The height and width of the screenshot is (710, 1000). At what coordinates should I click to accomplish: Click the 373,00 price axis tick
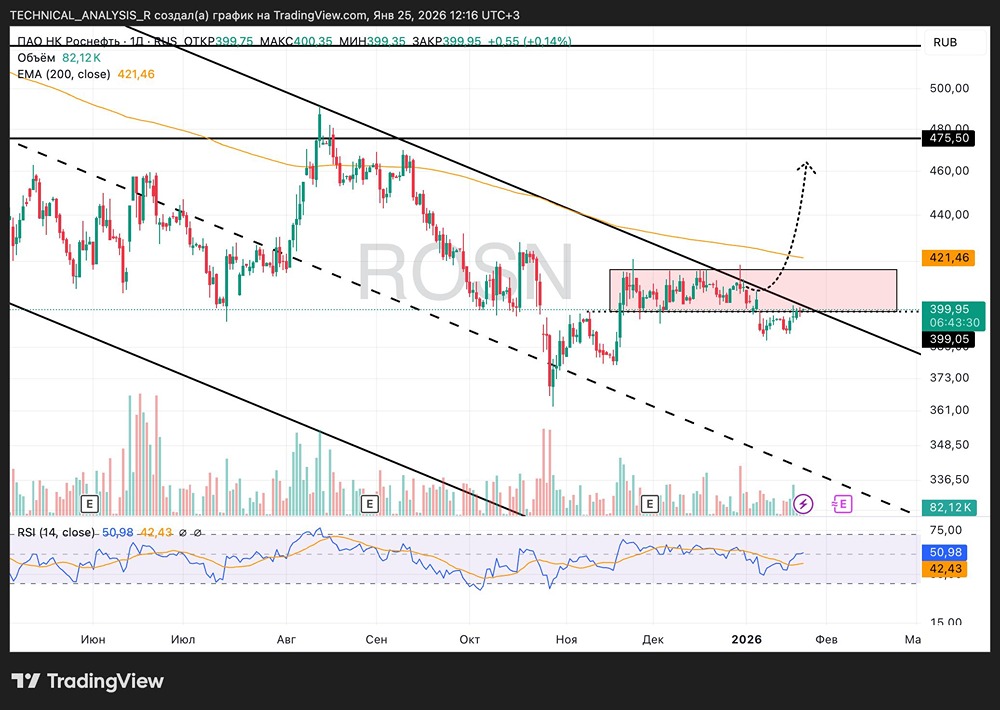[949, 378]
